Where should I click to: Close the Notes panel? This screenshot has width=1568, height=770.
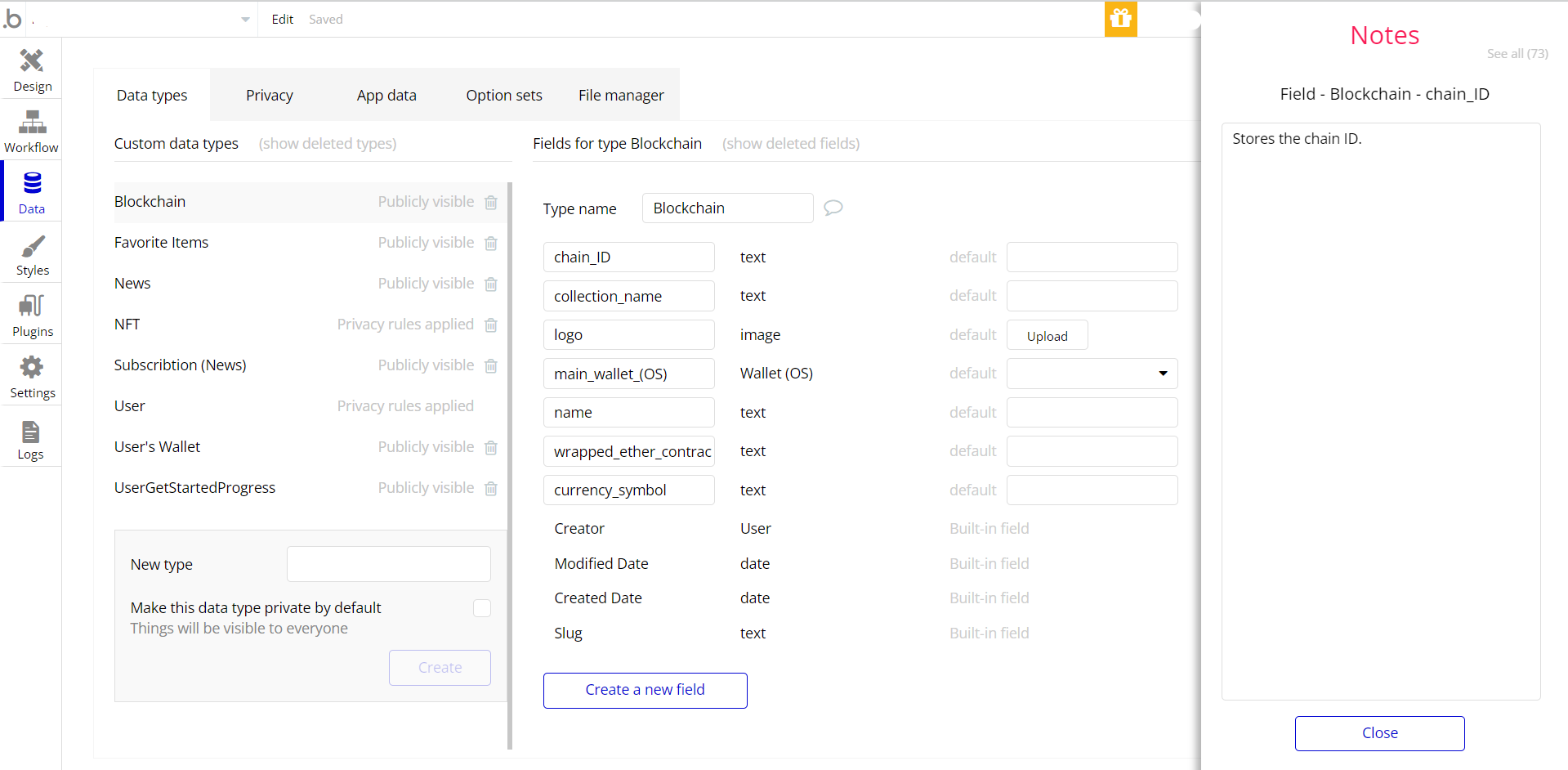pyautogui.click(x=1378, y=733)
